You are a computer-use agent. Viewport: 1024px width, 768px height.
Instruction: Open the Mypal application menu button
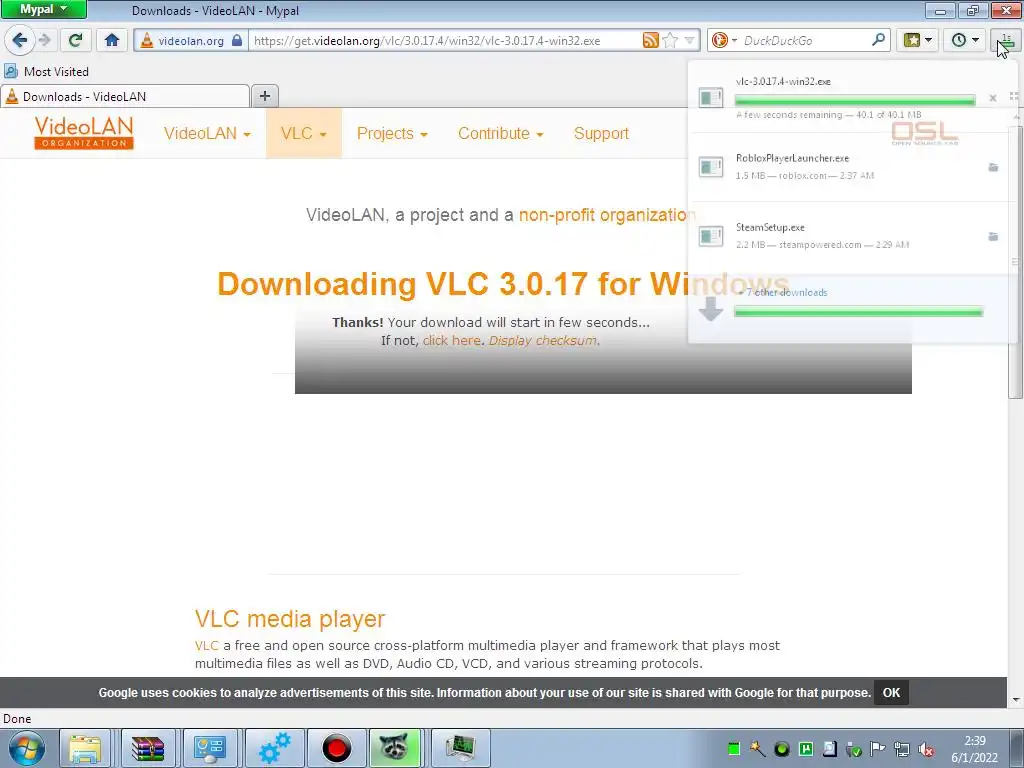(x=44, y=9)
